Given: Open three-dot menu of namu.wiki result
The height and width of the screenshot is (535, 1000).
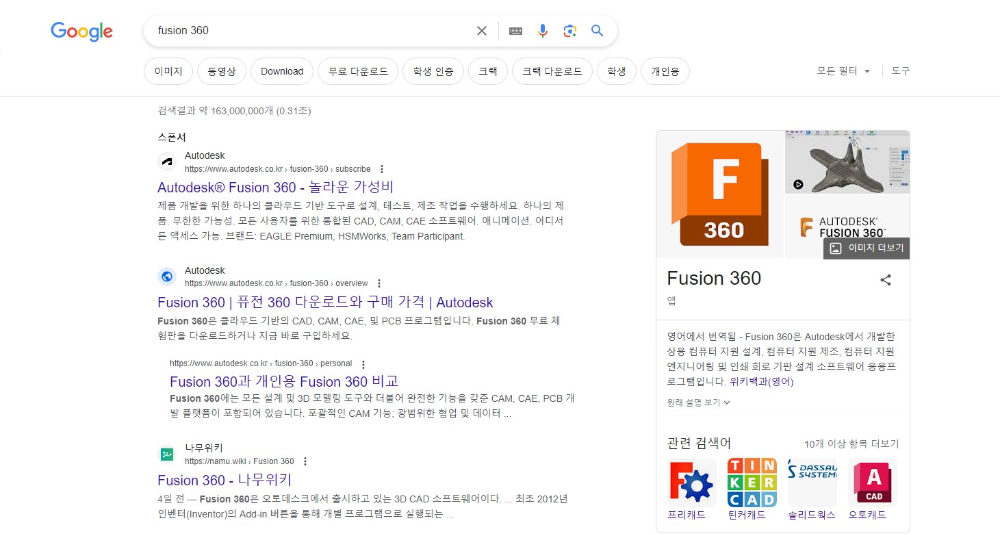Looking at the screenshot, I should pyautogui.click(x=305, y=461).
